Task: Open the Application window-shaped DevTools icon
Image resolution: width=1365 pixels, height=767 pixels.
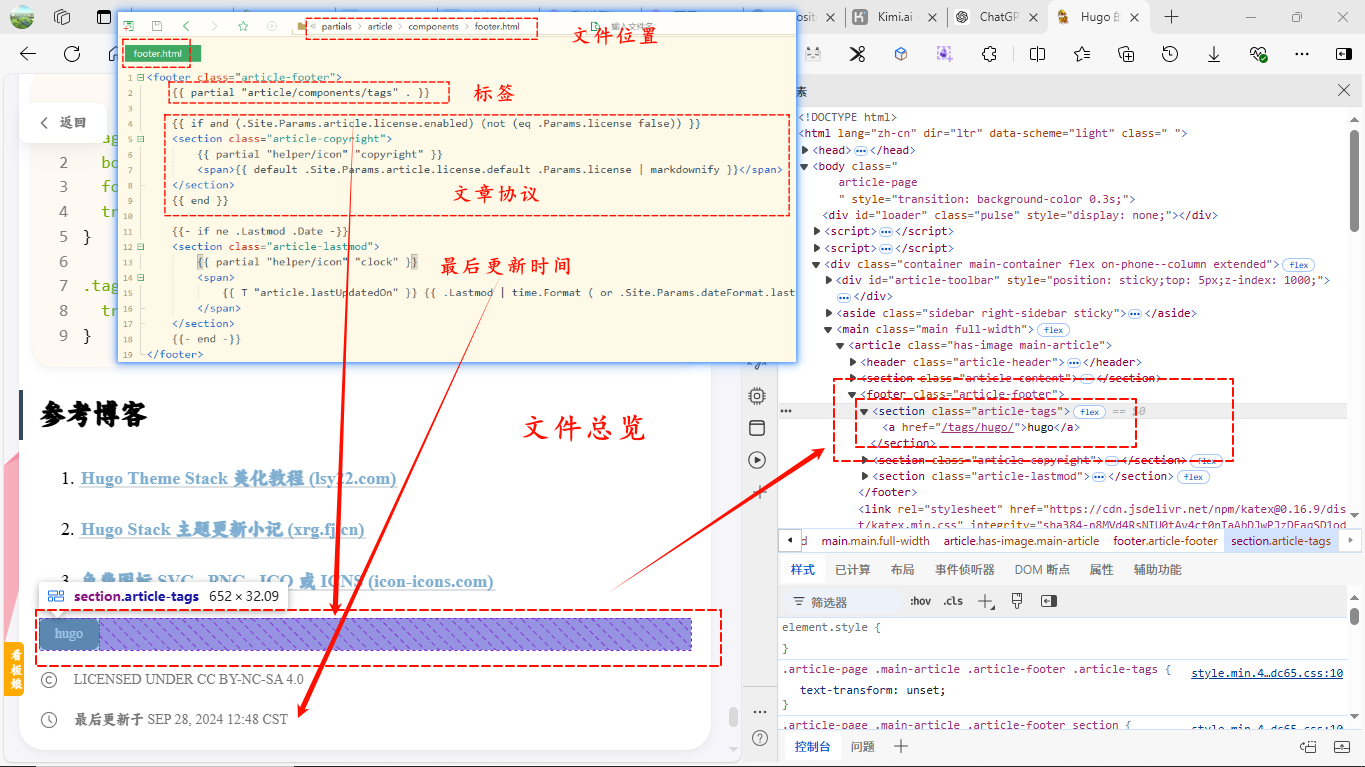Action: coord(757,428)
